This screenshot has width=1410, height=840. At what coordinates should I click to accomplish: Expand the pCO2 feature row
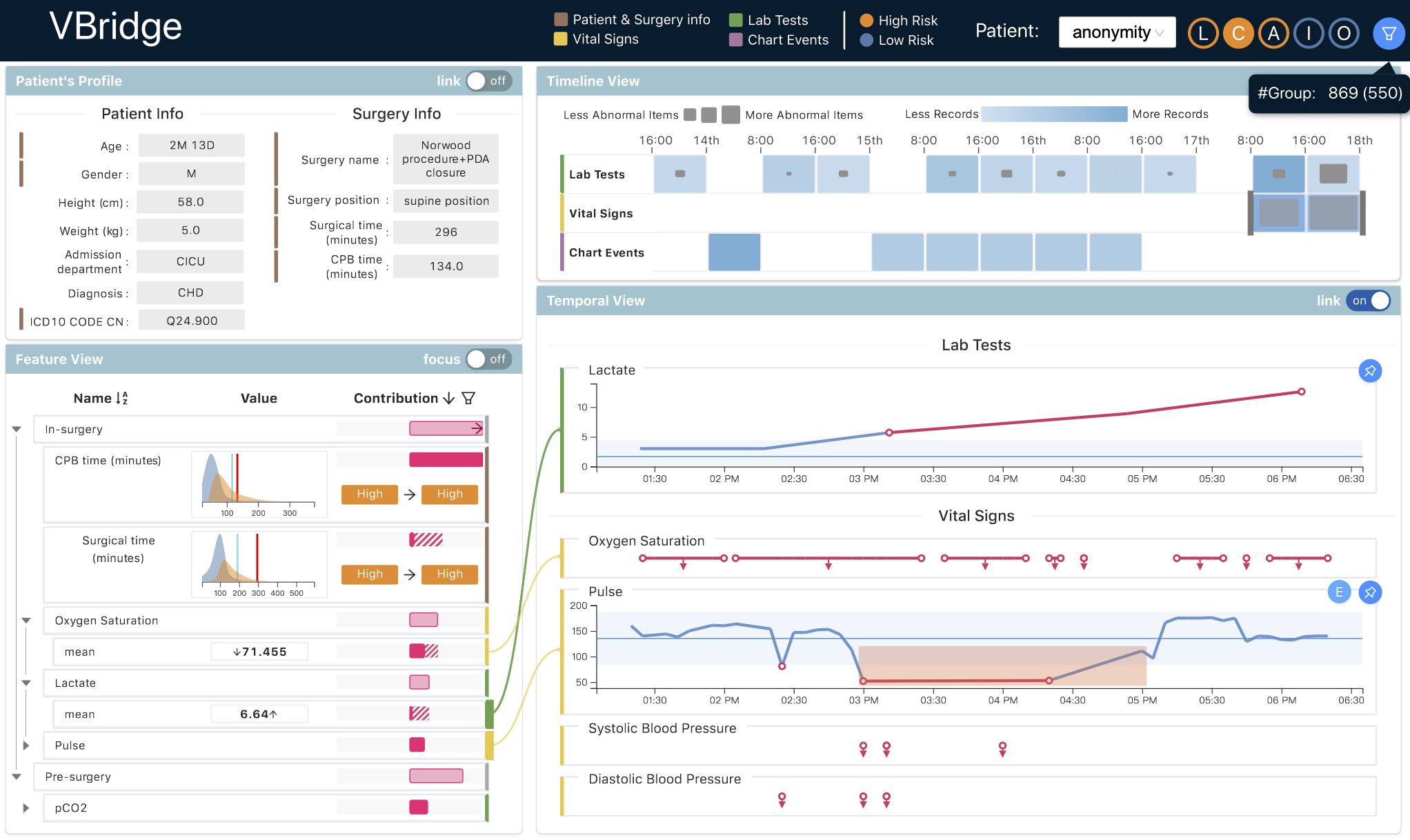click(26, 808)
